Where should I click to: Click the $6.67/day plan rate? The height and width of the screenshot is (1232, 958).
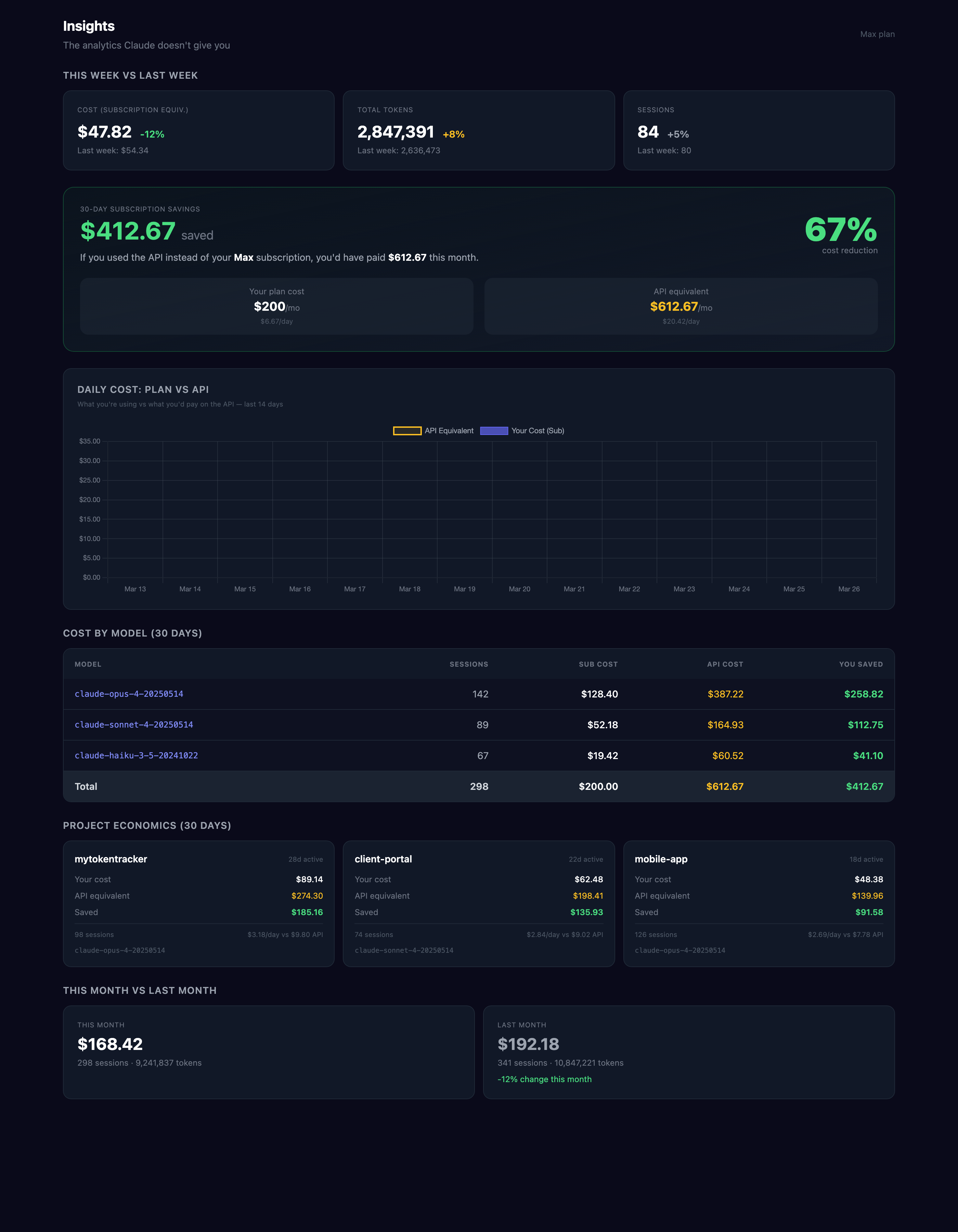click(276, 322)
